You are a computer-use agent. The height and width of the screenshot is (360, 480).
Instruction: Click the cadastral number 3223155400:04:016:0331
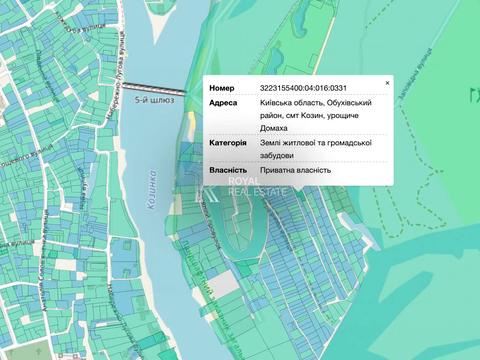pos(303,88)
